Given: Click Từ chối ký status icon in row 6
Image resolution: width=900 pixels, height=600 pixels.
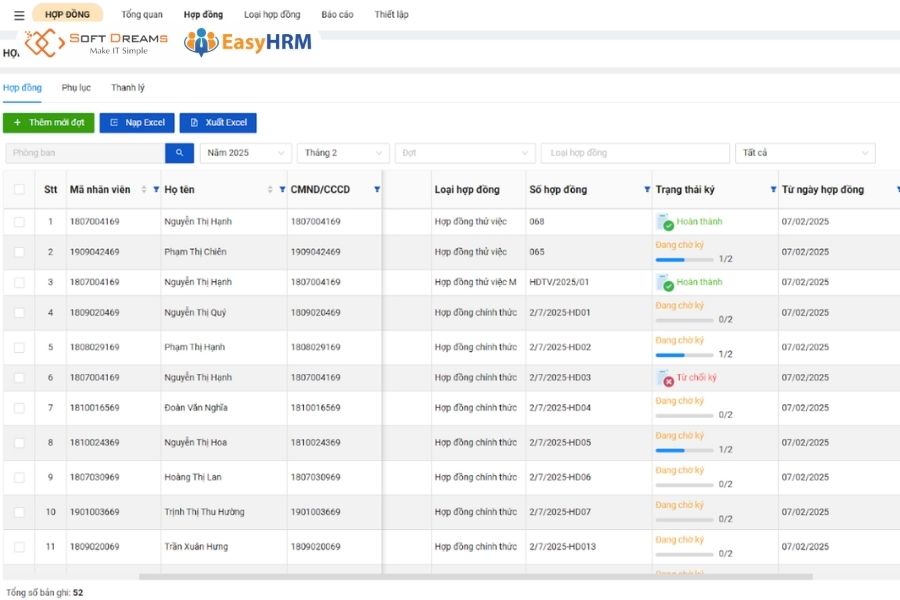Looking at the screenshot, I should 665,378.
